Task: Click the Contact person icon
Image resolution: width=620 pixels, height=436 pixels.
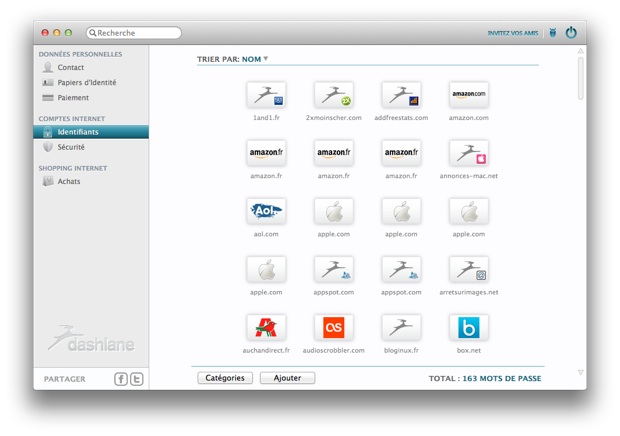Action: click(x=48, y=67)
